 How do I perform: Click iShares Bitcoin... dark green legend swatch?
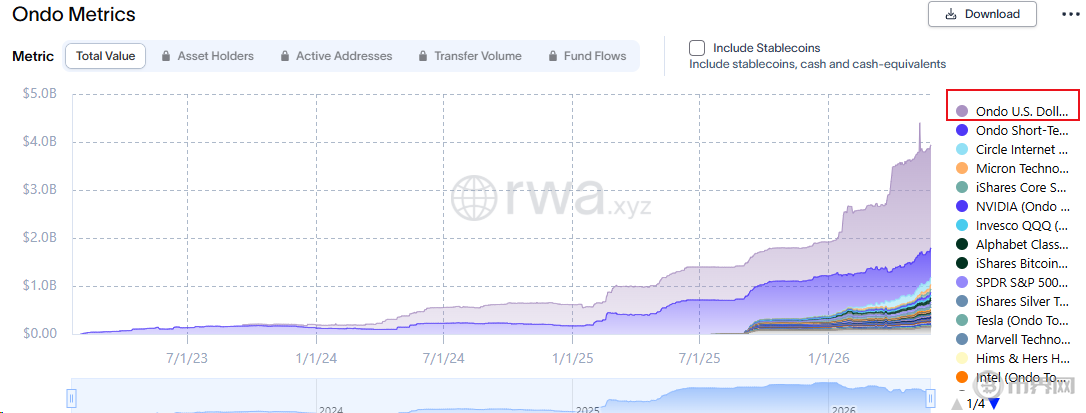pos(961,263)
